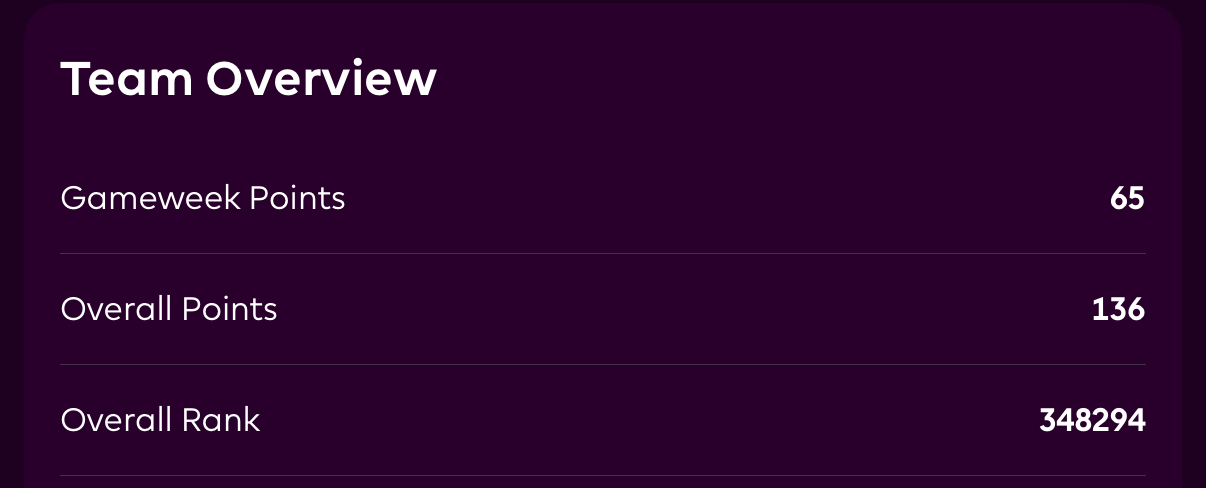1206x488 pixels.
Task: Click "Overall" in the Overall Rank label
Action: [116, 420]
